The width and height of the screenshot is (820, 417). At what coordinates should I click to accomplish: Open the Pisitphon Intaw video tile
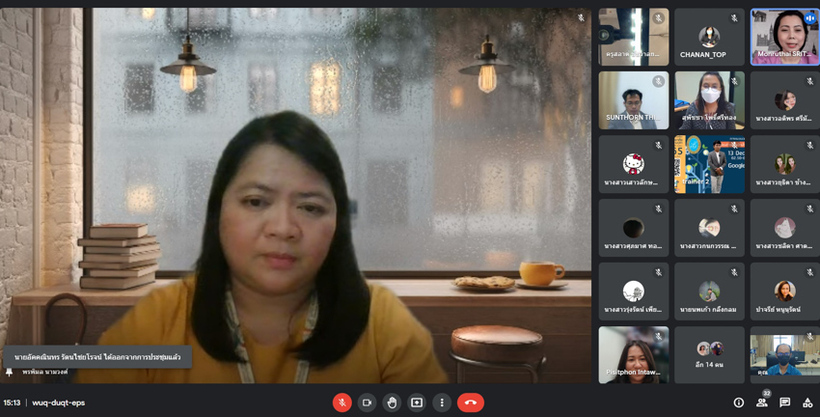(x=633, y=355)
